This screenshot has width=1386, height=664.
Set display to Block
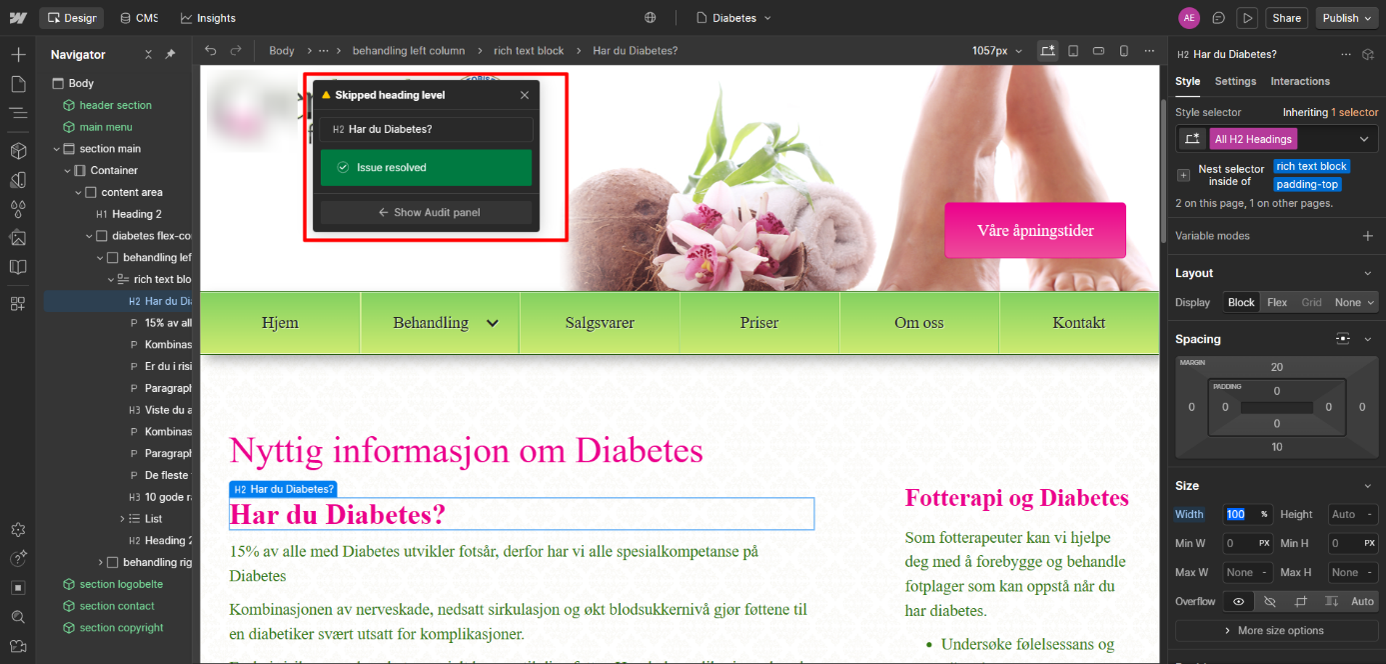point(1241,302)
